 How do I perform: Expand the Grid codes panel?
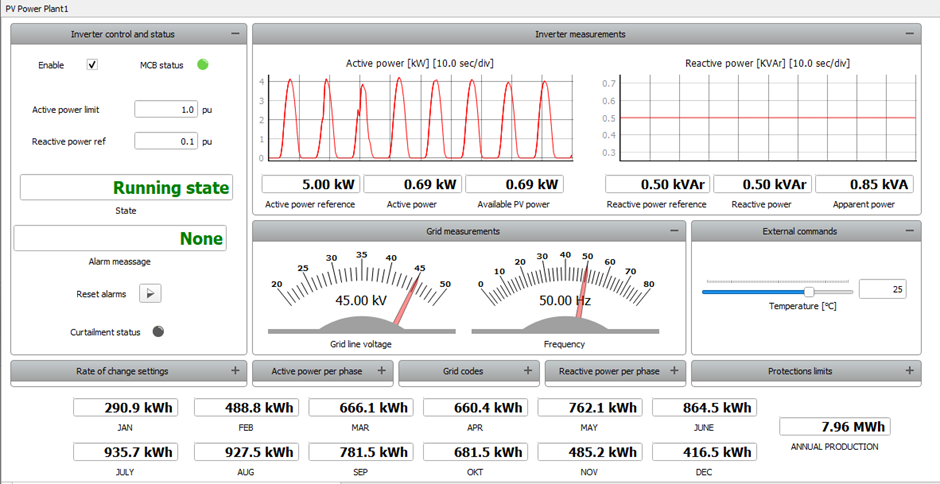click(528, 371)
